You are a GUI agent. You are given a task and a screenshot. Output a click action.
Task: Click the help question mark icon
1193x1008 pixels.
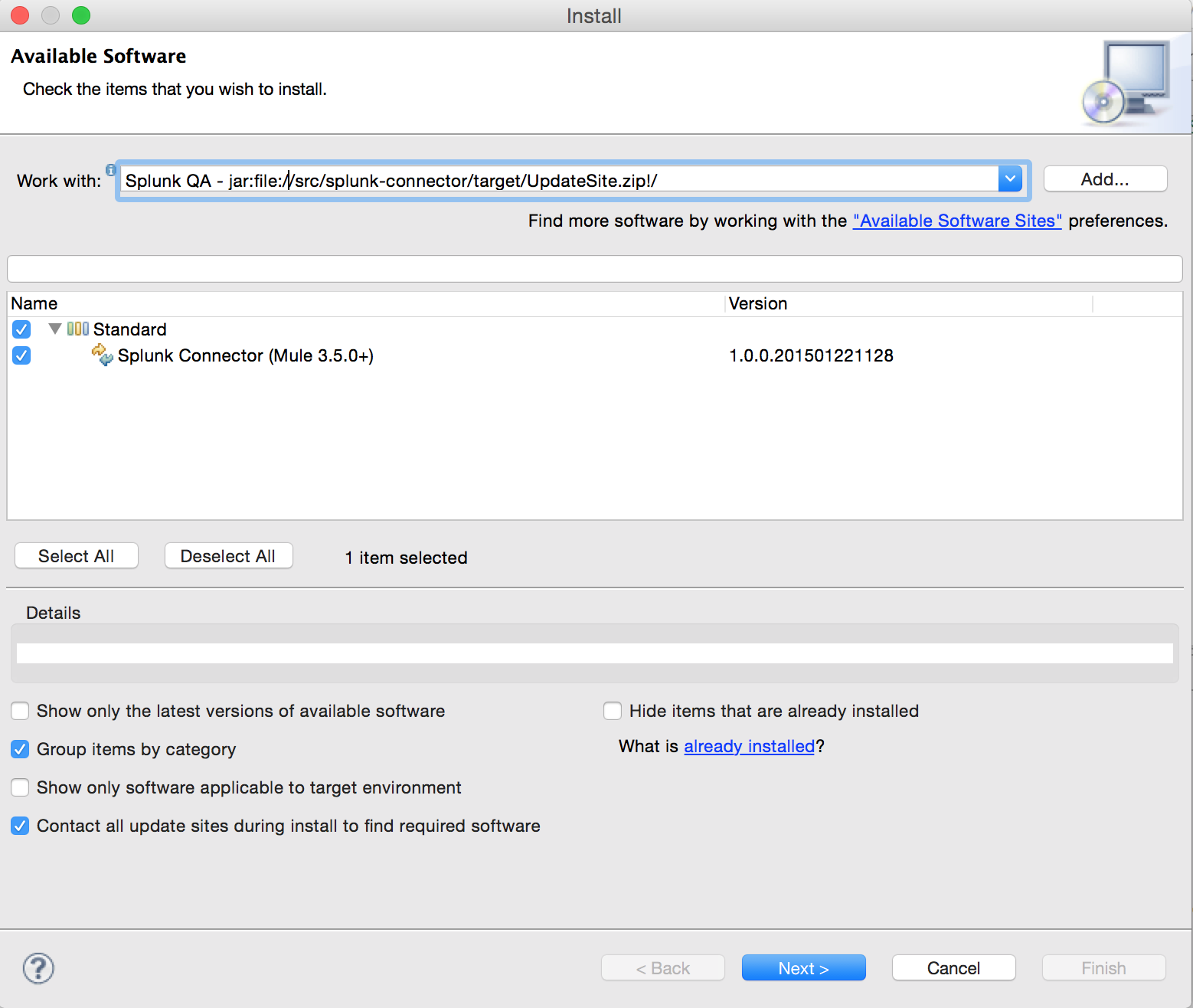(x=38, y=968)
